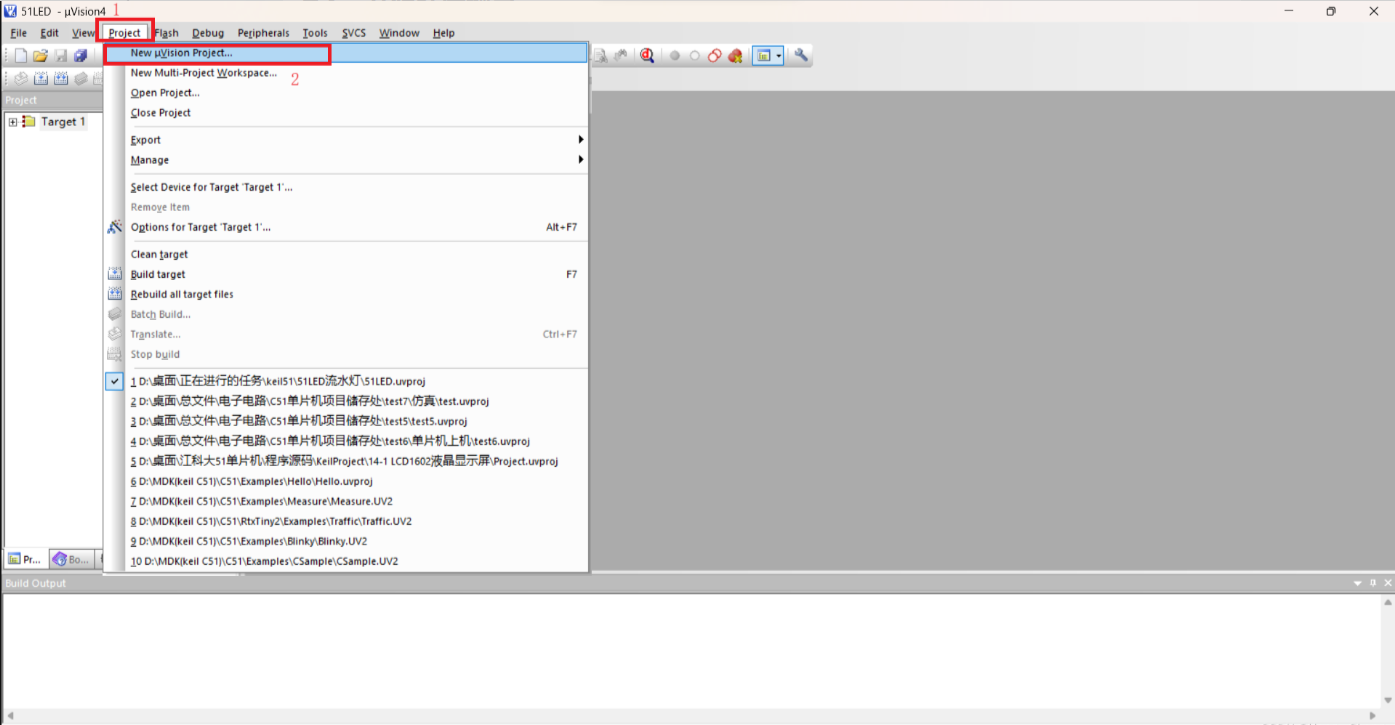
Task: Open the Debug menu
Action: 208,33
